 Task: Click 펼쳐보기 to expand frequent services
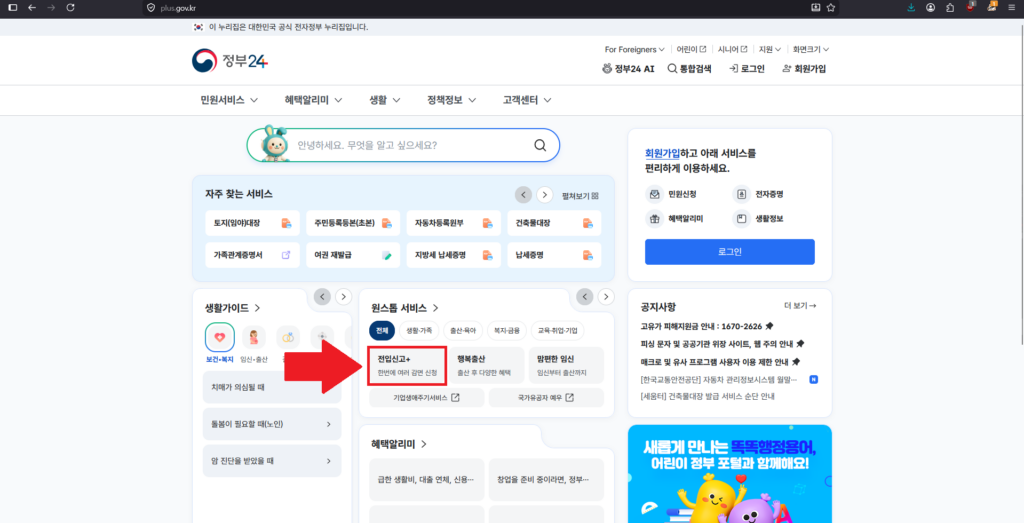(x=581, y=195)
